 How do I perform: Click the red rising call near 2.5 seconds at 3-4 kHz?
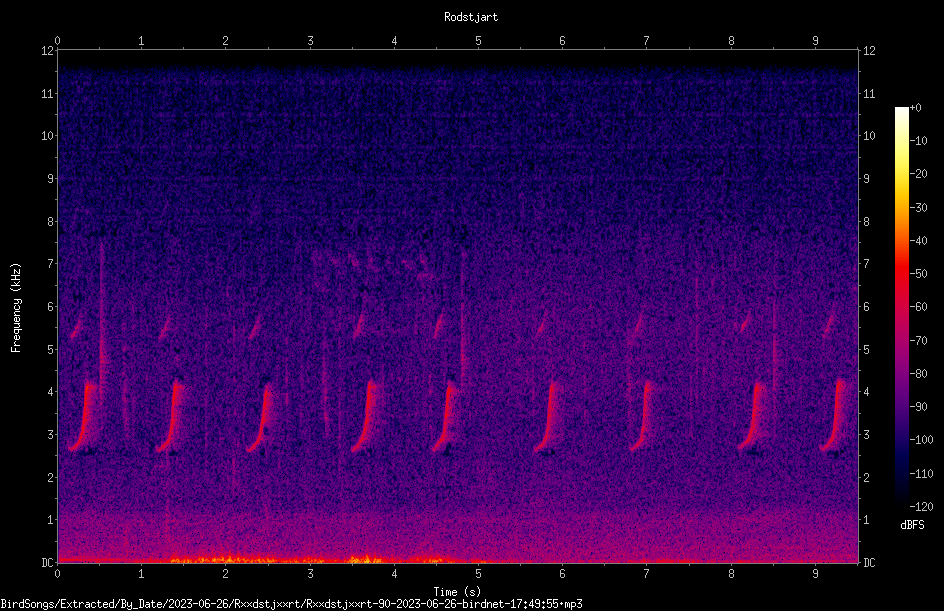pos(260,418)
